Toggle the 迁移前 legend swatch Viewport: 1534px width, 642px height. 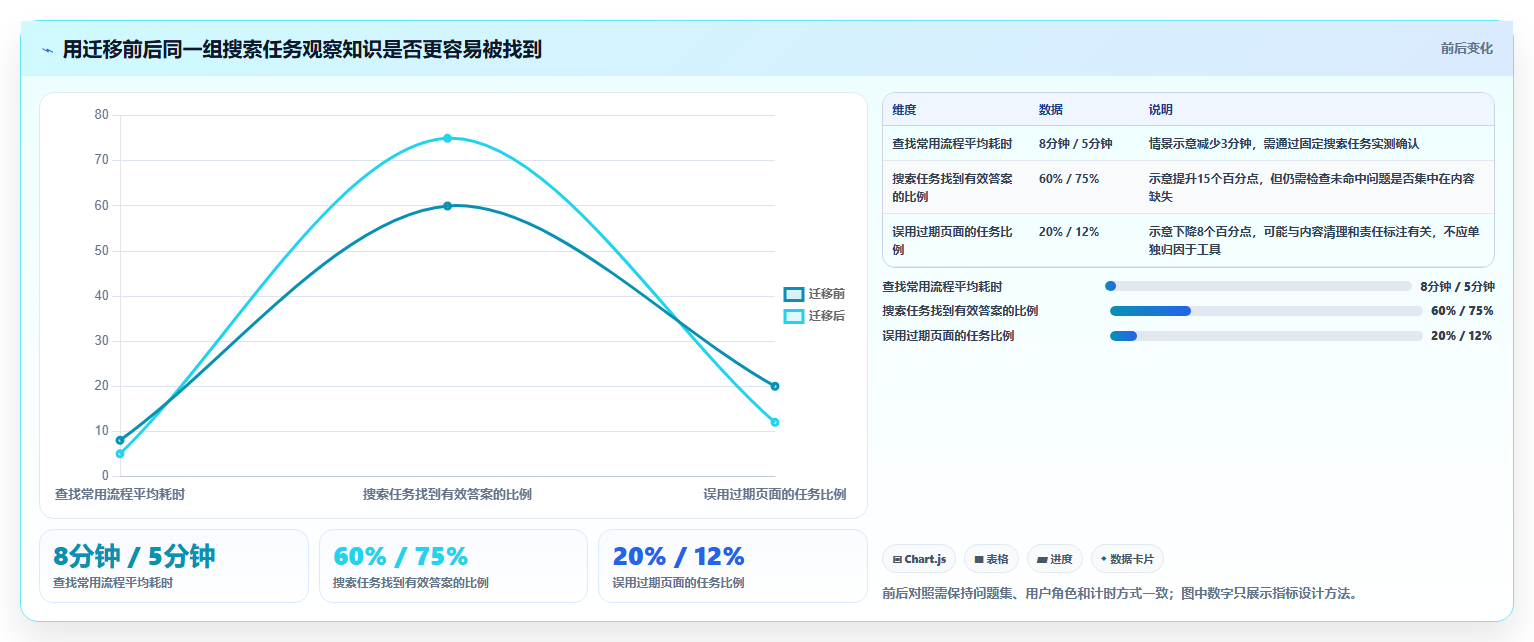pyautogui.click(x=794, y=294)
